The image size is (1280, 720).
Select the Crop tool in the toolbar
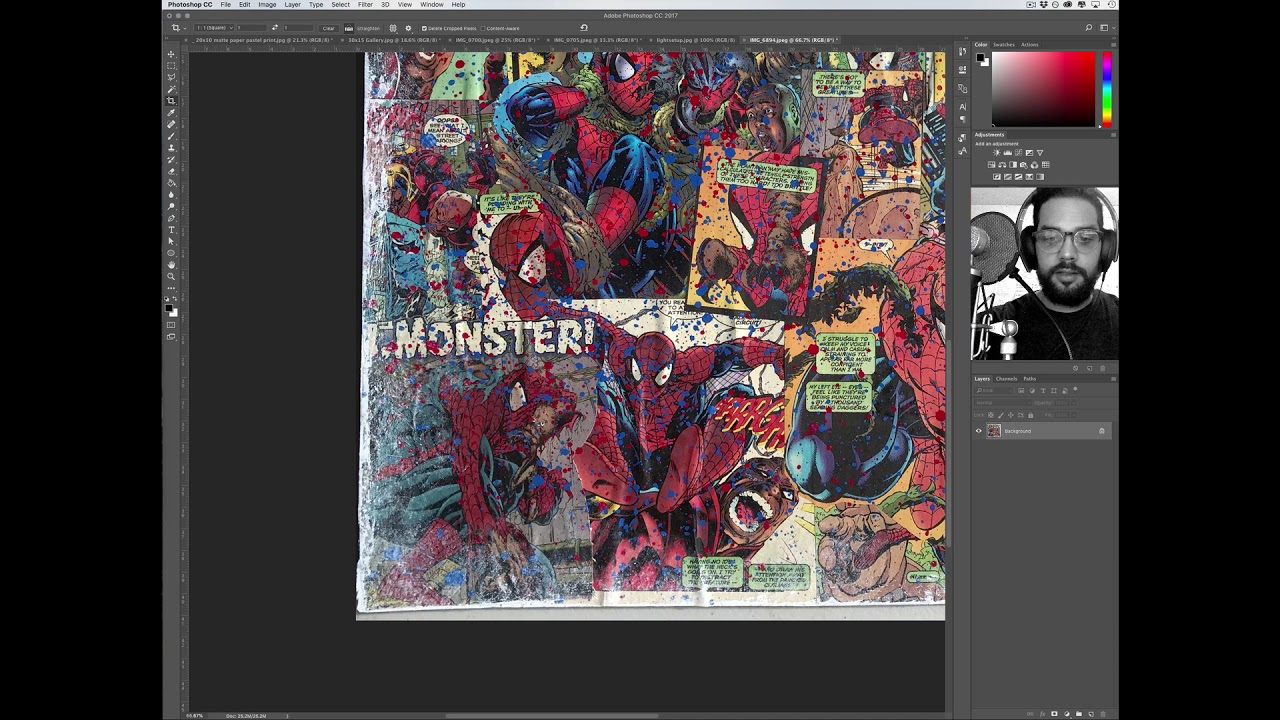point(171,100)
